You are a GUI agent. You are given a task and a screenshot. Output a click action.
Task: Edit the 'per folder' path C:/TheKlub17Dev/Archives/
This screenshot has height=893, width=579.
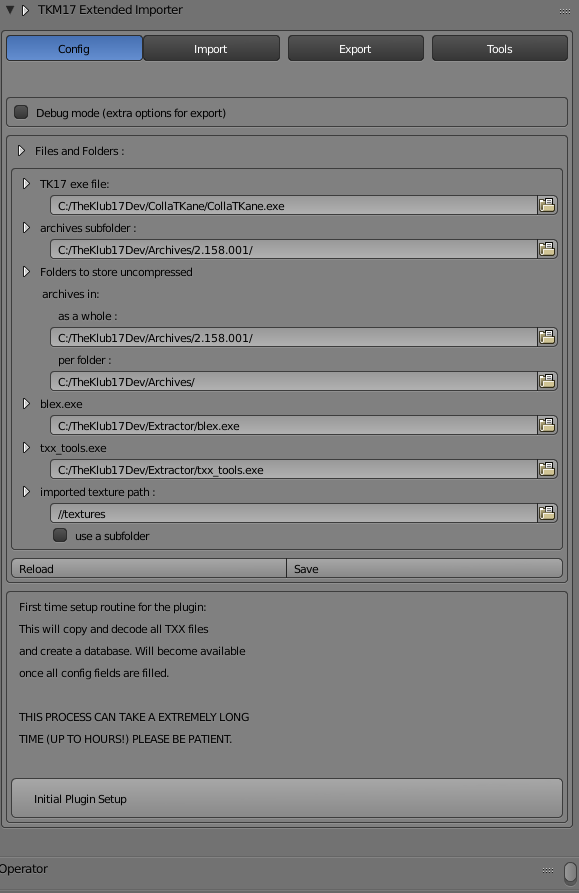(x=294, y=381)
